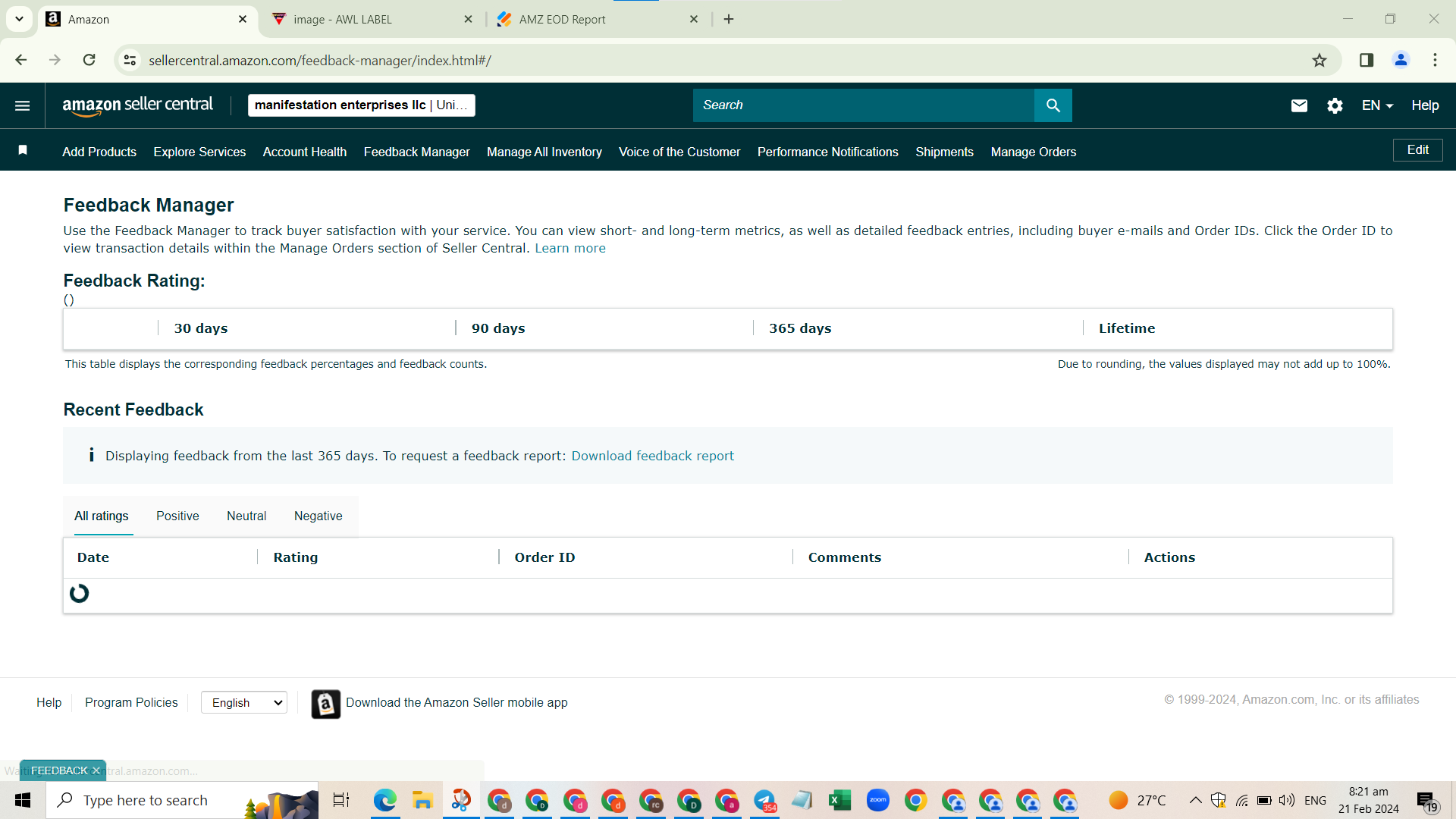The image size is (1456, 819).
Task: Click into the Seller Central search field
Action: [864, 105]
